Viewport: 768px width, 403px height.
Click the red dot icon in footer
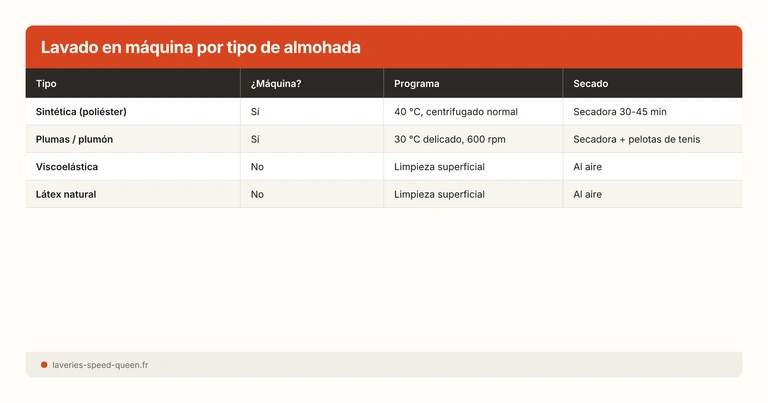(x=44, y=365)
